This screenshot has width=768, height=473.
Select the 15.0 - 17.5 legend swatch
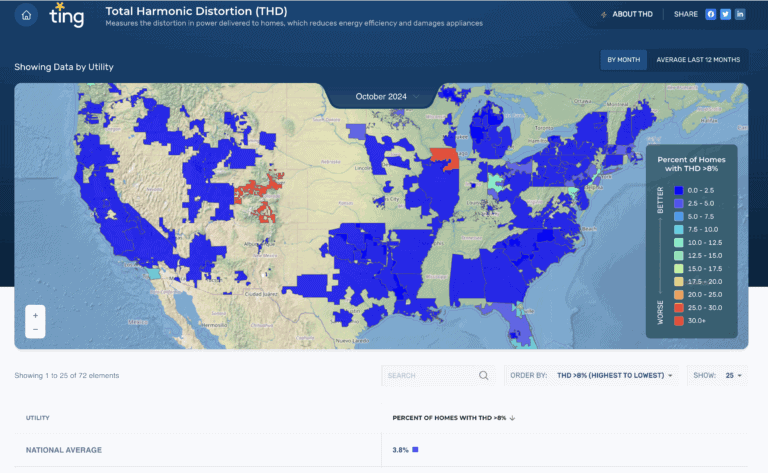[x=678, y=268]
